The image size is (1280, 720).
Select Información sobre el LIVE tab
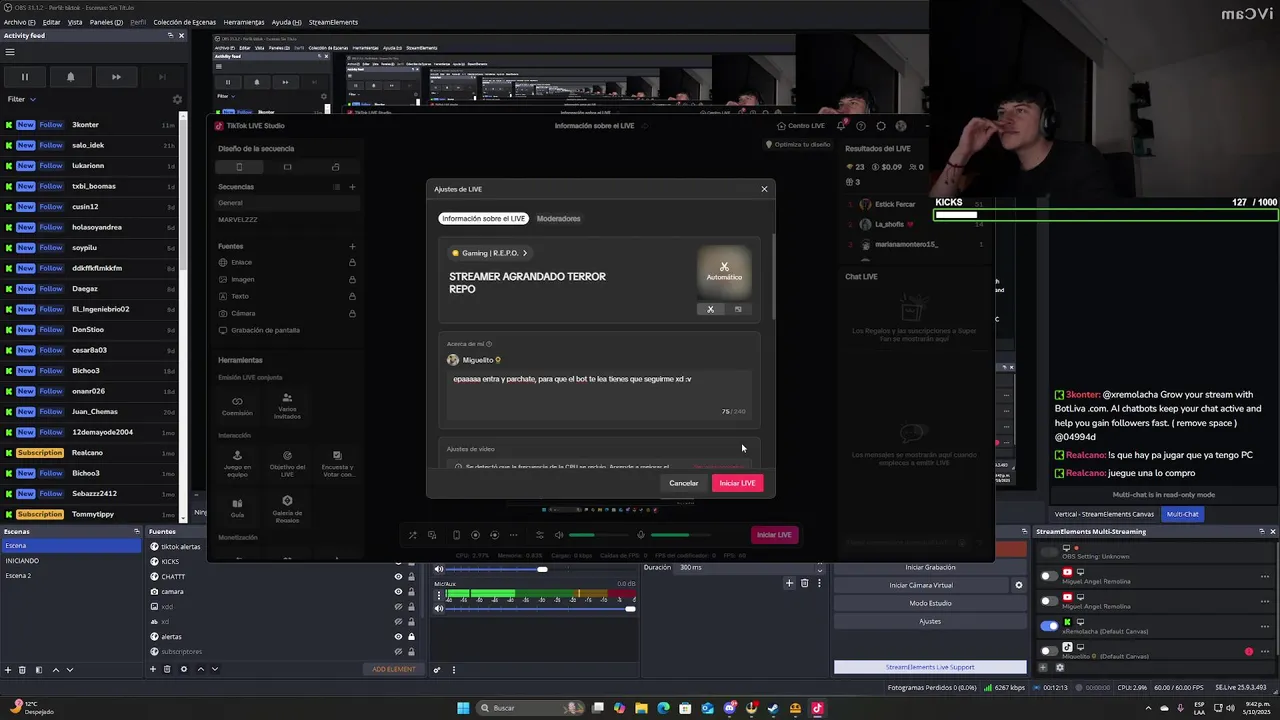pos(484,218)
